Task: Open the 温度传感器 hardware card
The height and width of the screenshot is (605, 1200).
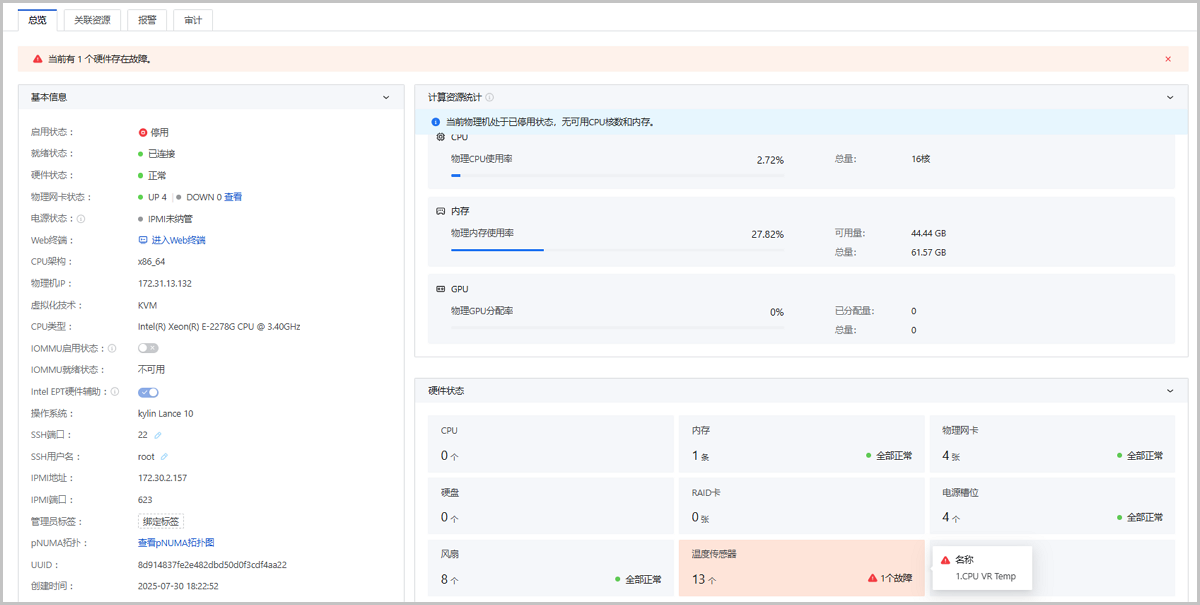Action: coord(802,568)
